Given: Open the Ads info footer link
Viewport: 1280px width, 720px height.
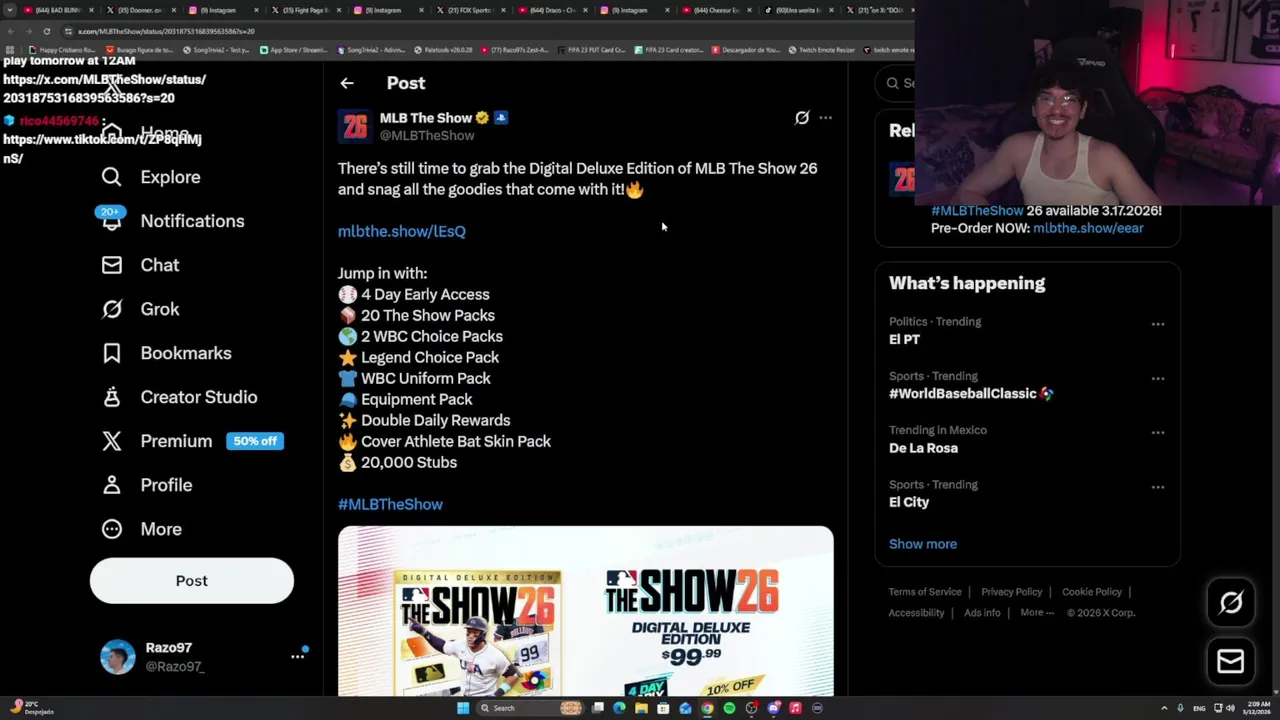Looking at the screenshot, I should (x=982, y=613).
